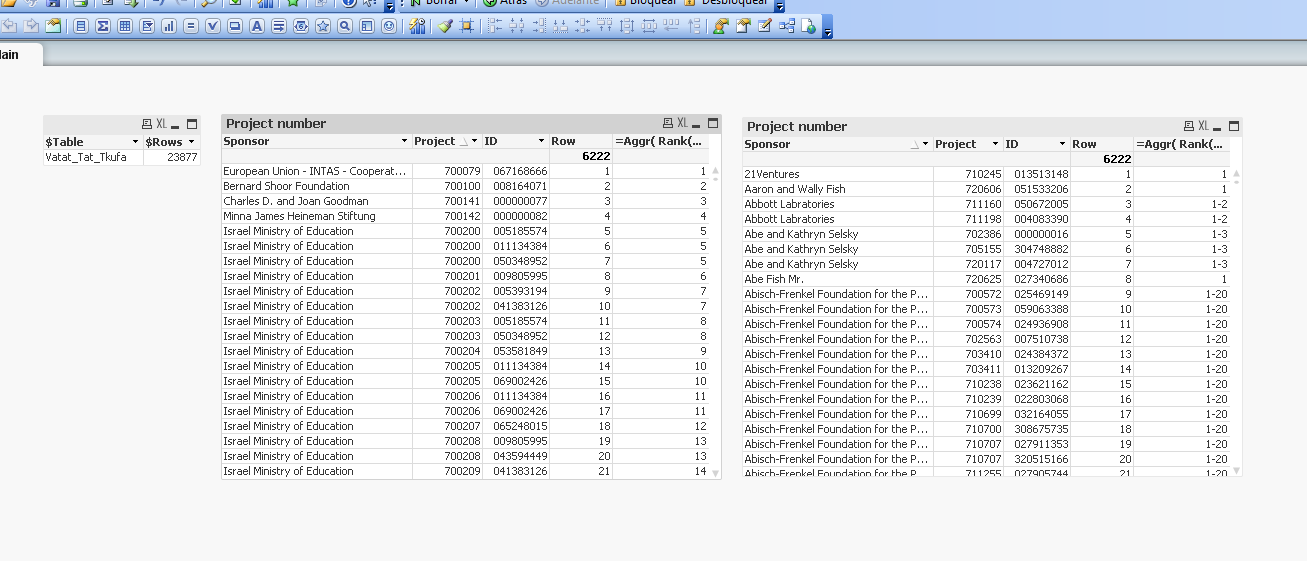Create a new list box object
Viewport: 1307px width, 561px height.
click(x=80, y=26)
